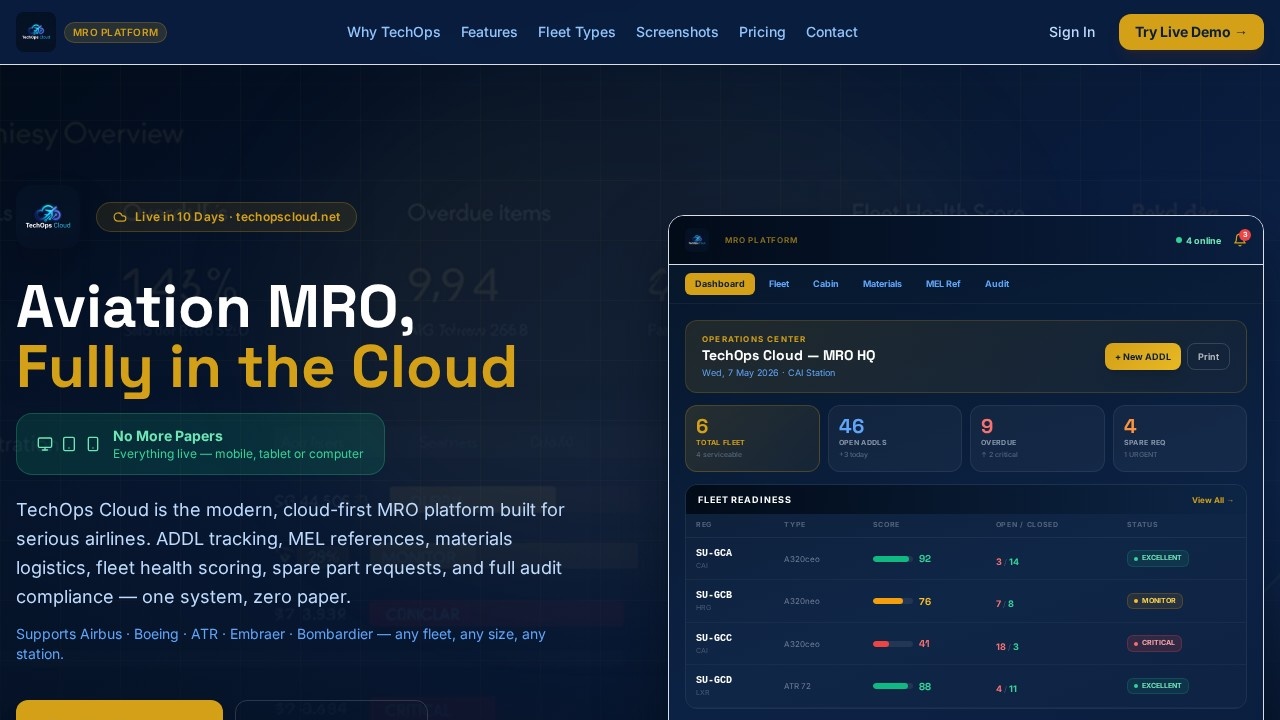The height and width of the screenshot is (720, 1280).
Task: Go to Pricing page
Action: tap(762, 32)
